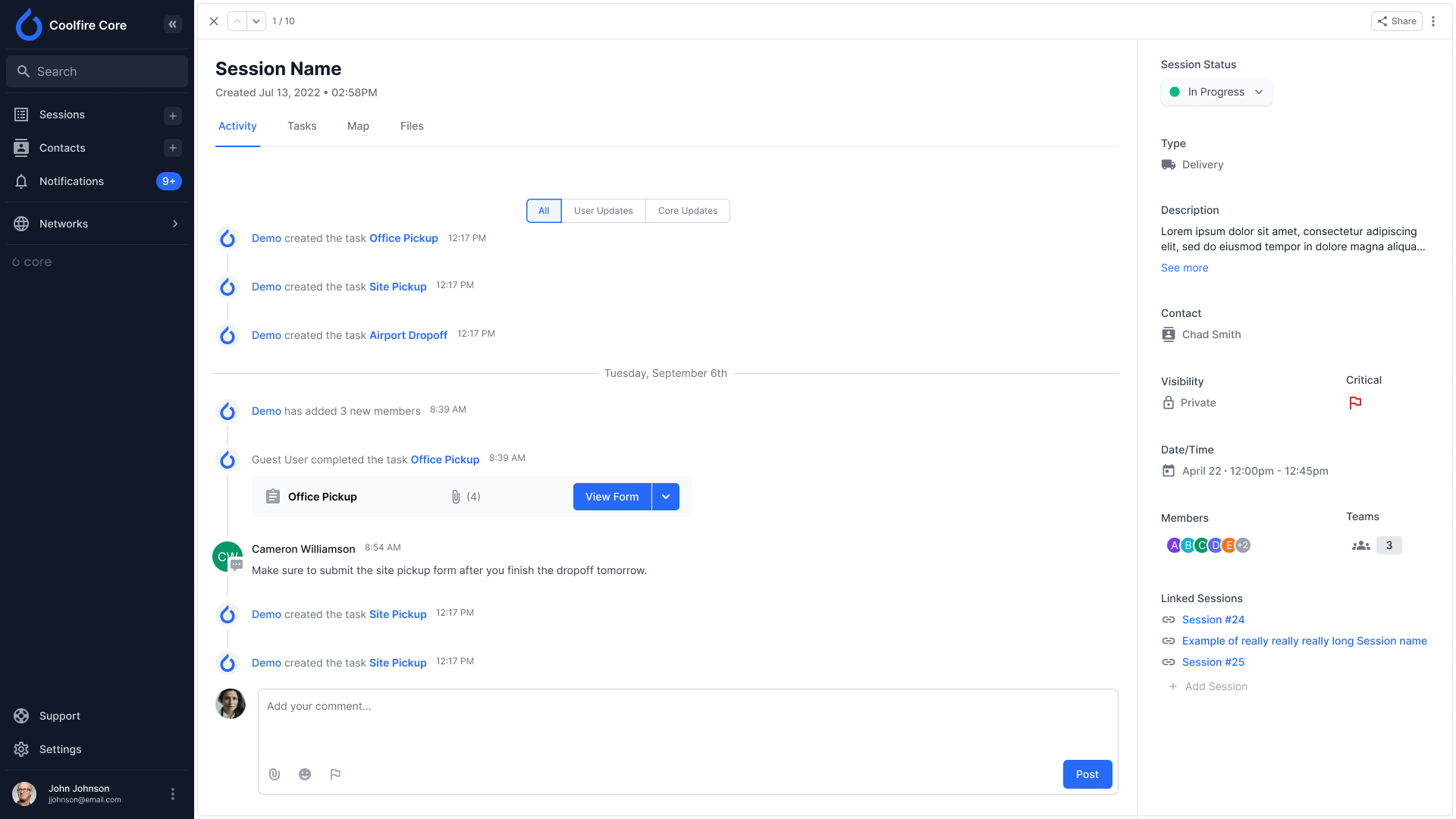
Task: Select the User Updates filter
Action: (604, 210)
